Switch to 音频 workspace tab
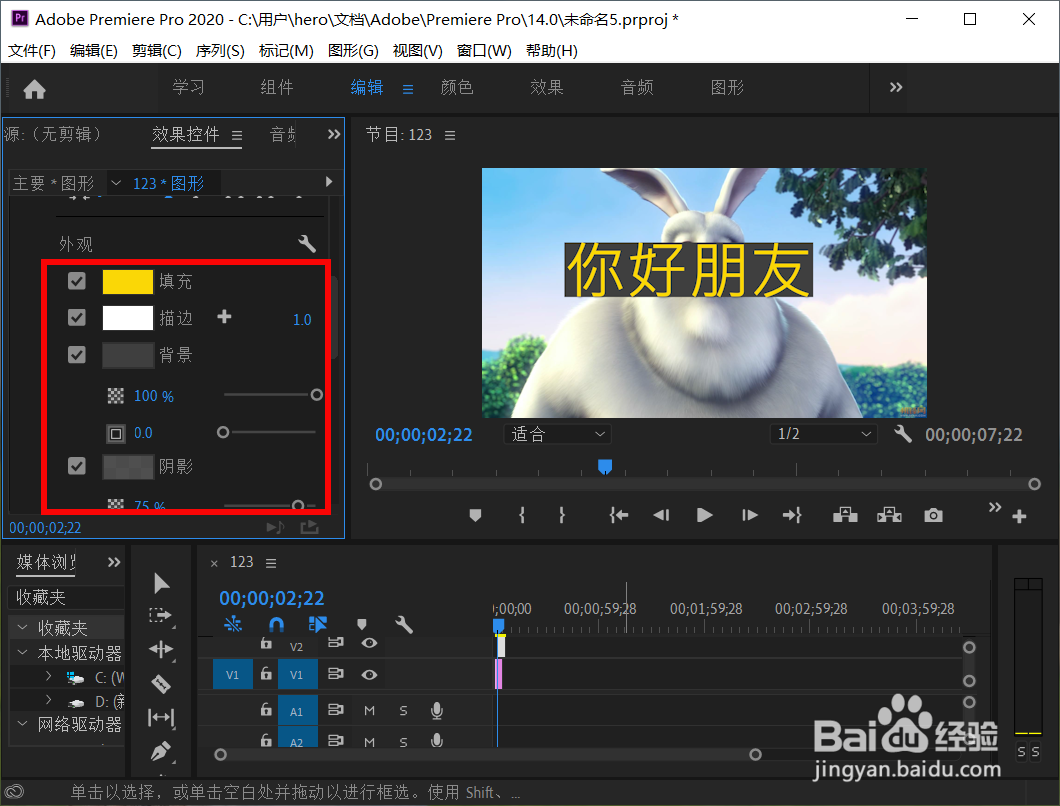This screenshot has width=1060, height=806. (637, 87)
